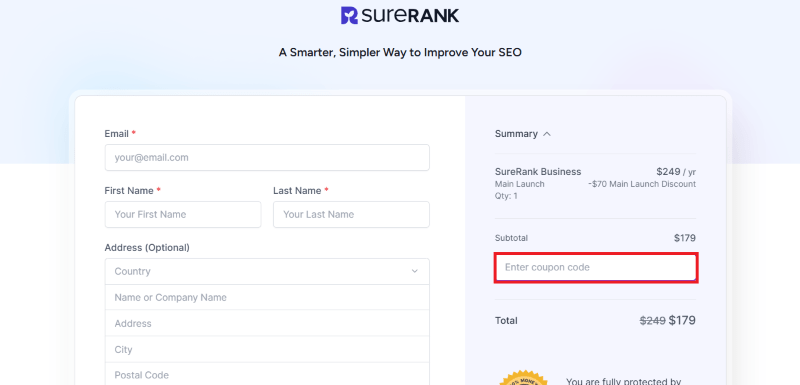
Task: Click the Total label
Action: [506, 321]
